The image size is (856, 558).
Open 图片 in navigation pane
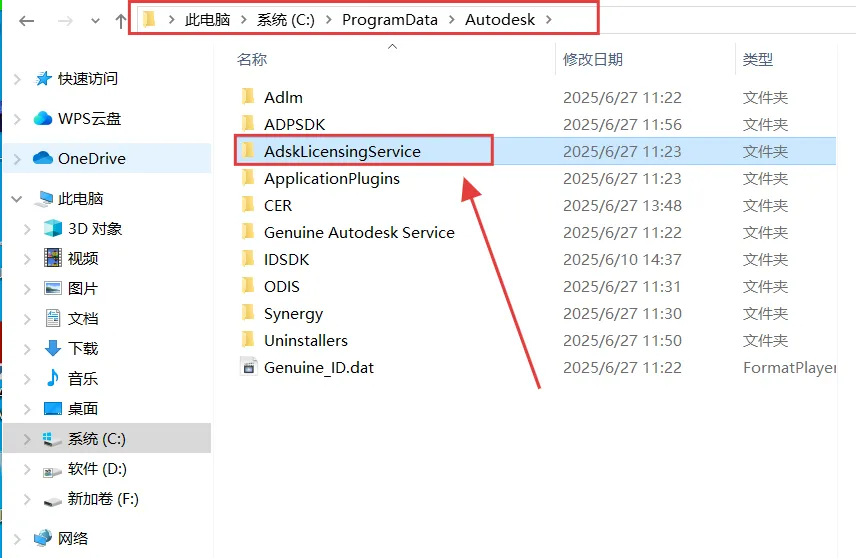click(83, 288)
